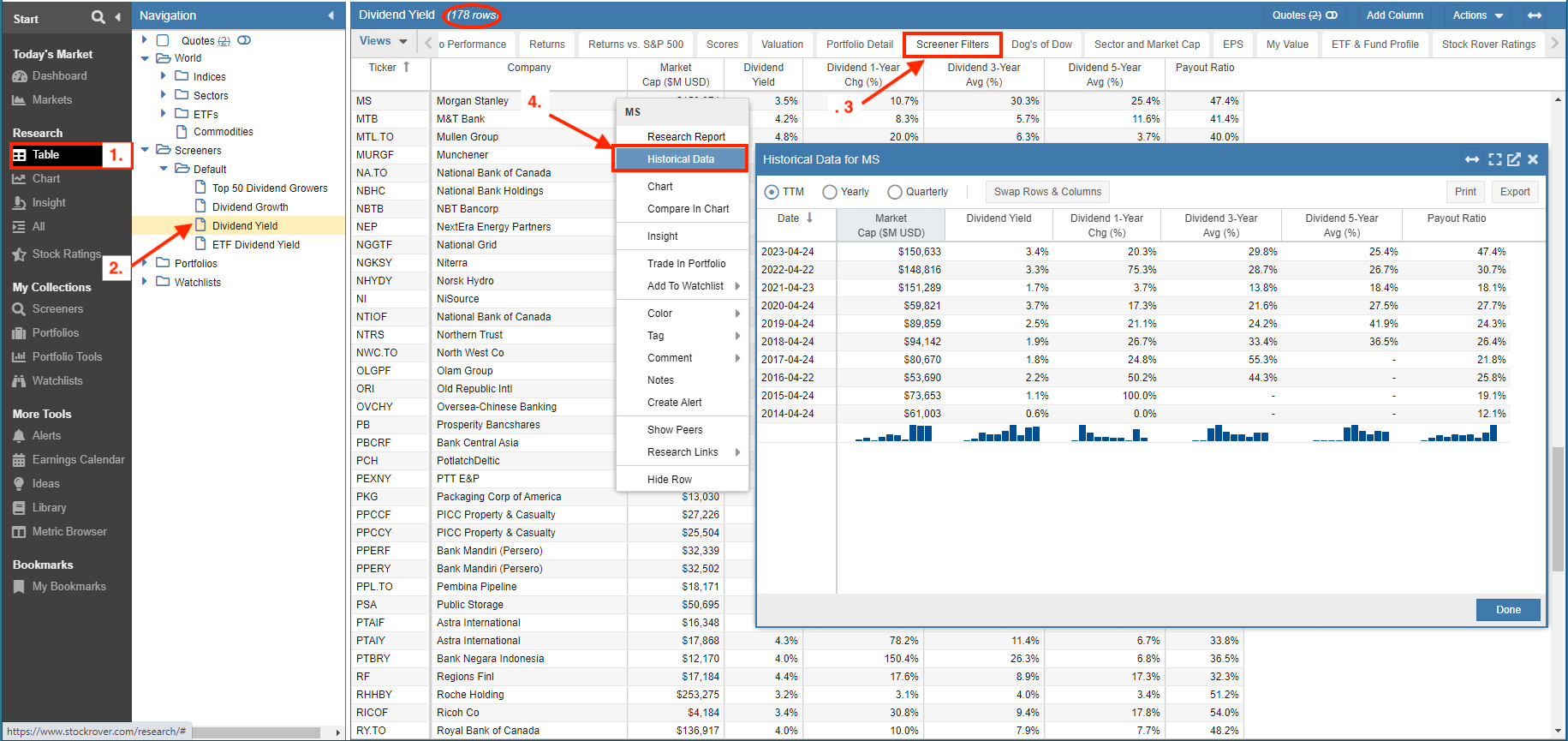Select the TTM radio button

(772, 192)
